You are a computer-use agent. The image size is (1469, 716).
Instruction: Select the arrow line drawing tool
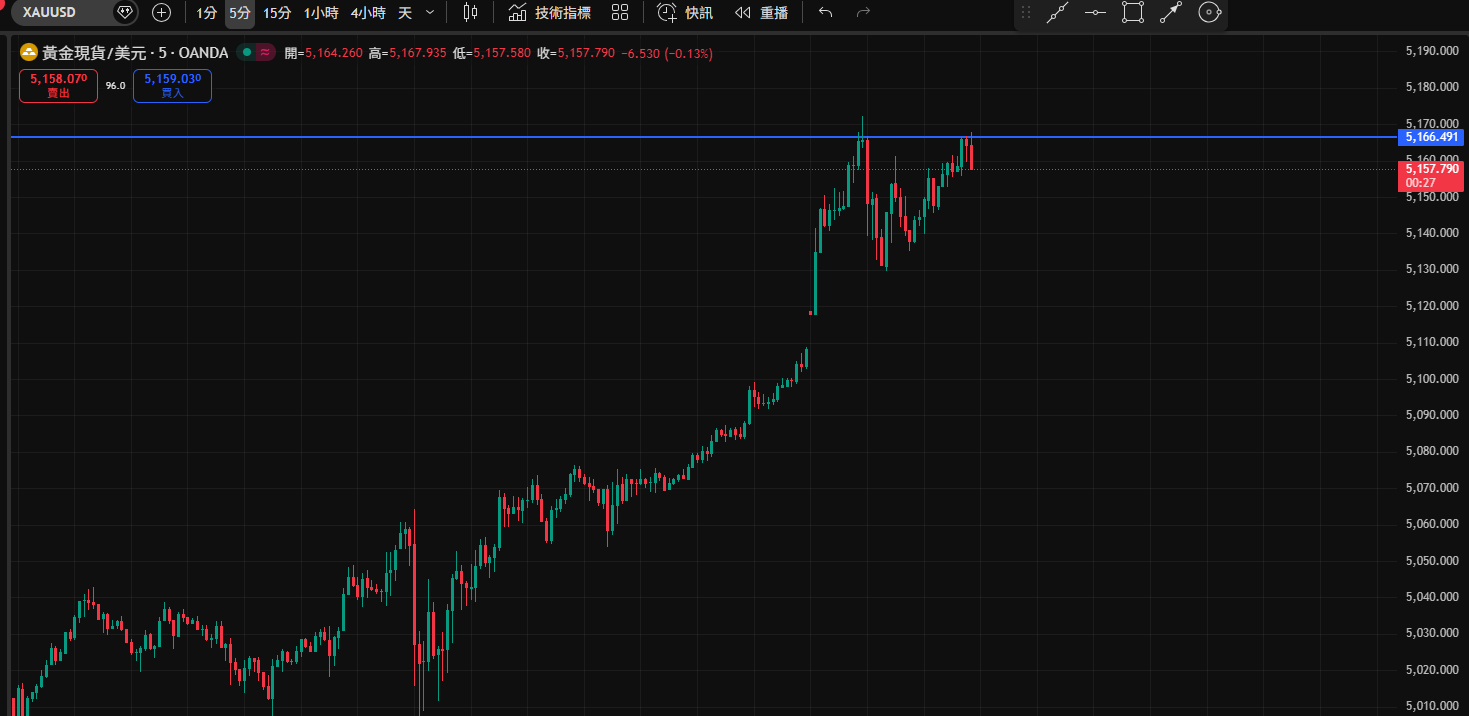[x=1170, y=13]
